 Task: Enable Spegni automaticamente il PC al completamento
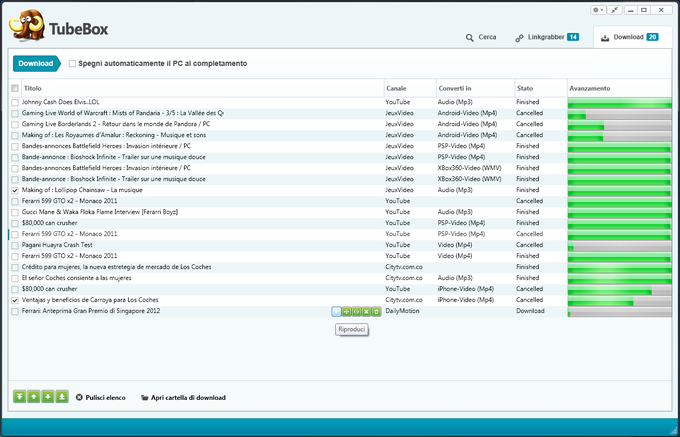point(72,64)
